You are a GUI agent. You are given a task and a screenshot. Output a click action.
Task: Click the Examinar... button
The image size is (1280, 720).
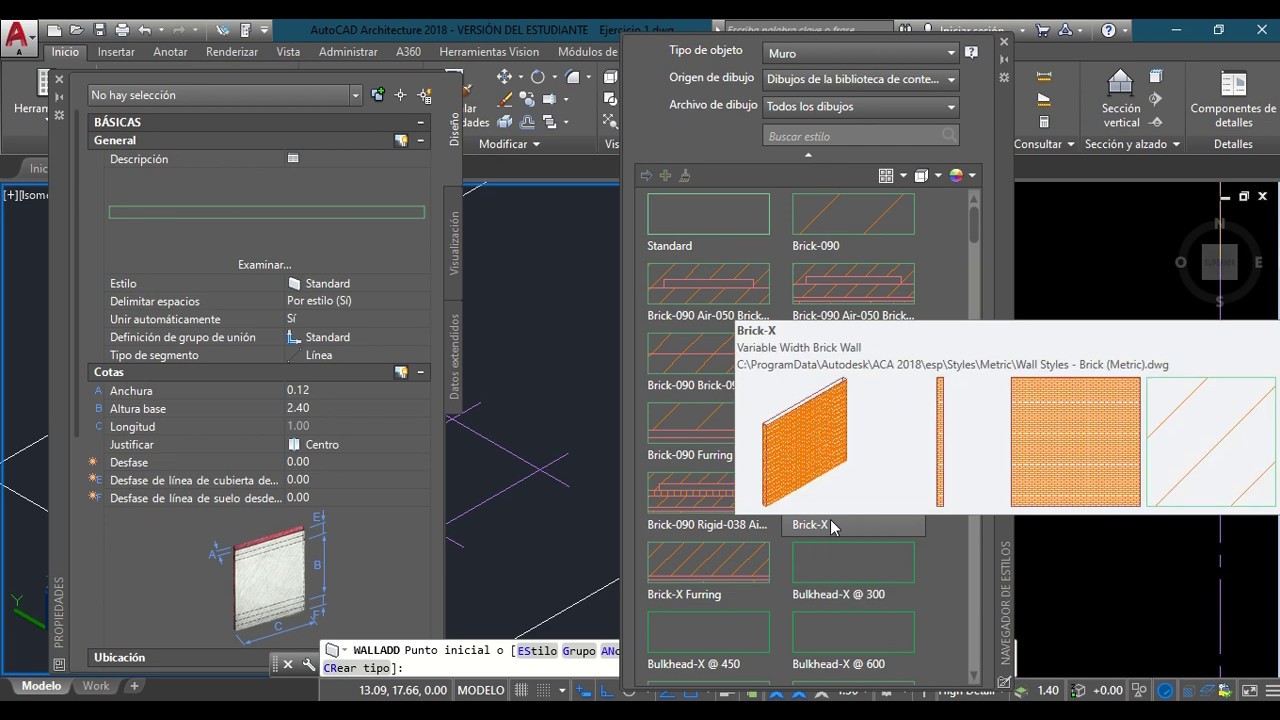[x=265, y=265]
